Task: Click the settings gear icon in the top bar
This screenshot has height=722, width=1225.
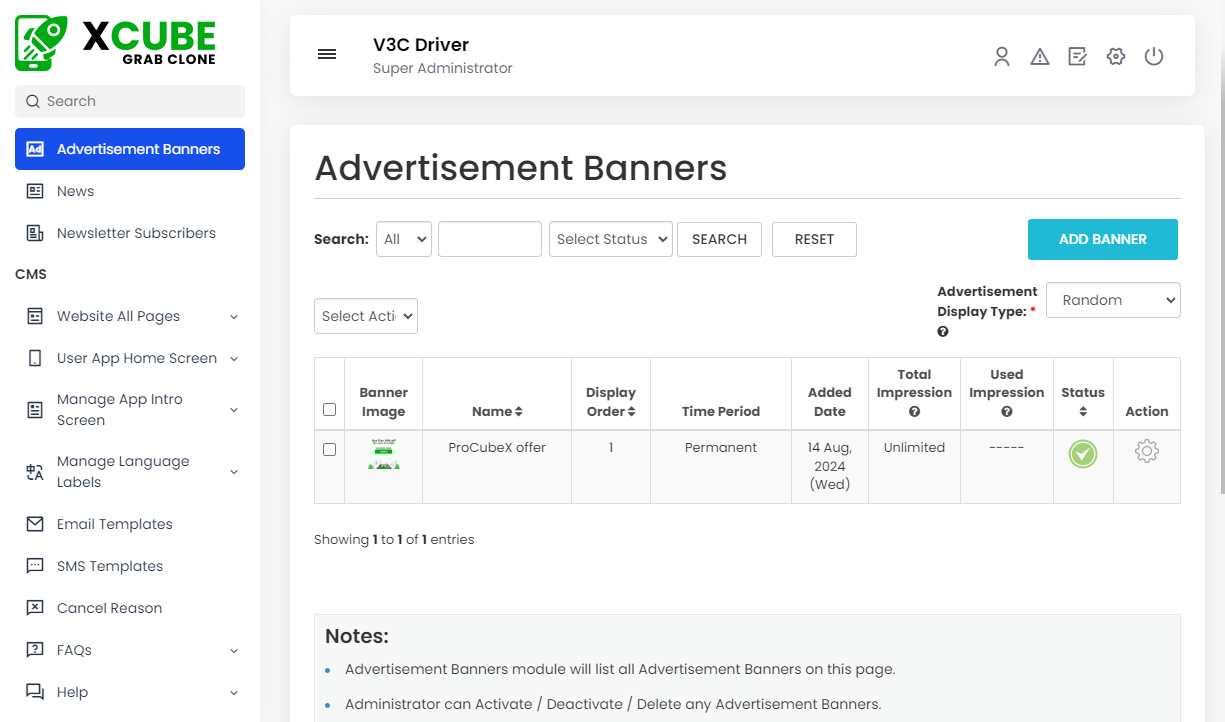Action: tap(1115, 56)
